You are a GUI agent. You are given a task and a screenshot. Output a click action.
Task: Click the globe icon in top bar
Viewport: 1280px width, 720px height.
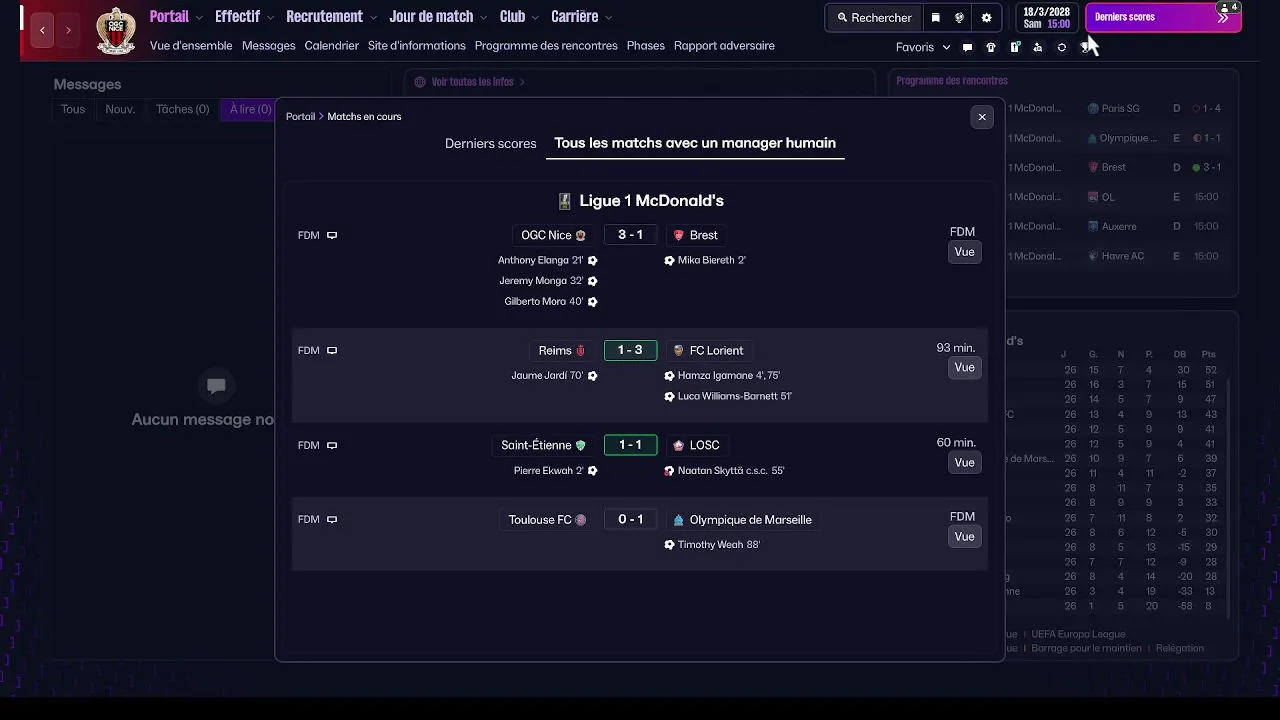click(x=960, y=17)
